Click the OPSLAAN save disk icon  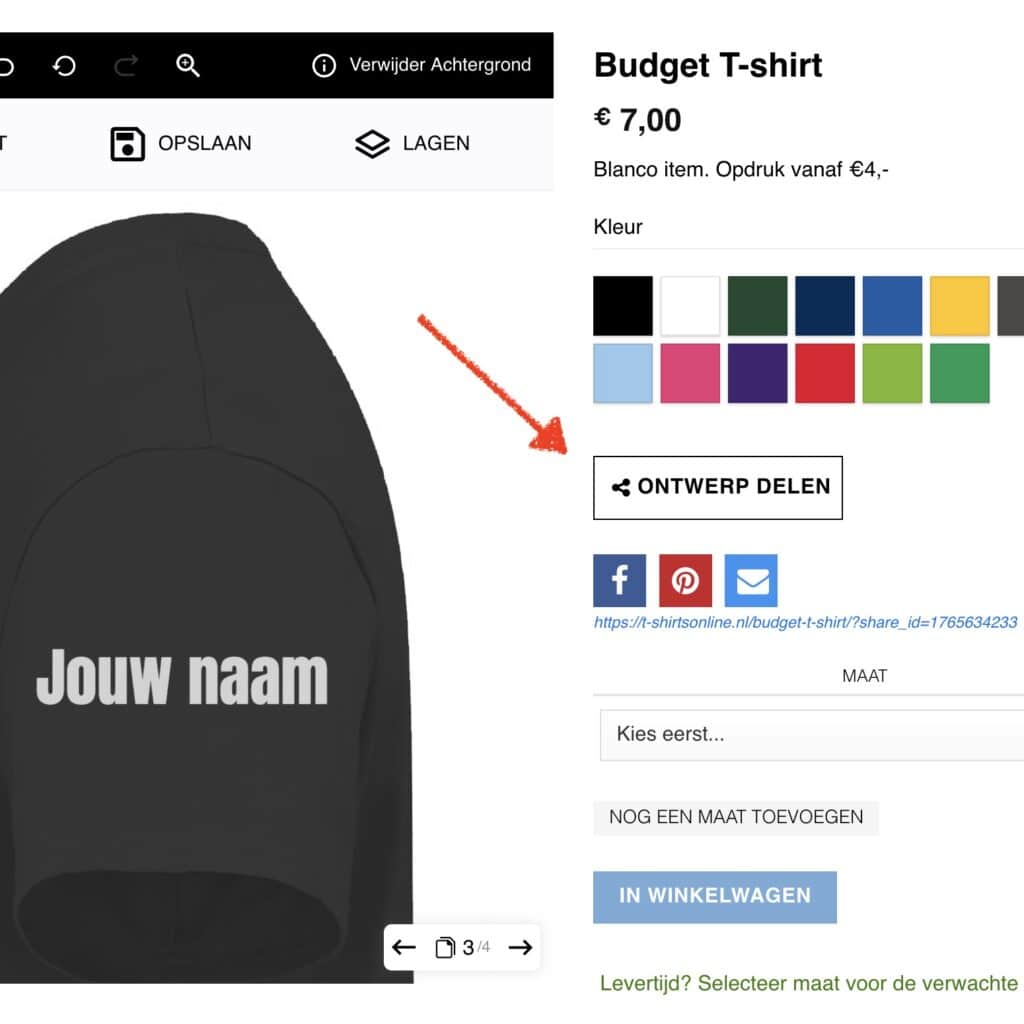tap(127, 144)
